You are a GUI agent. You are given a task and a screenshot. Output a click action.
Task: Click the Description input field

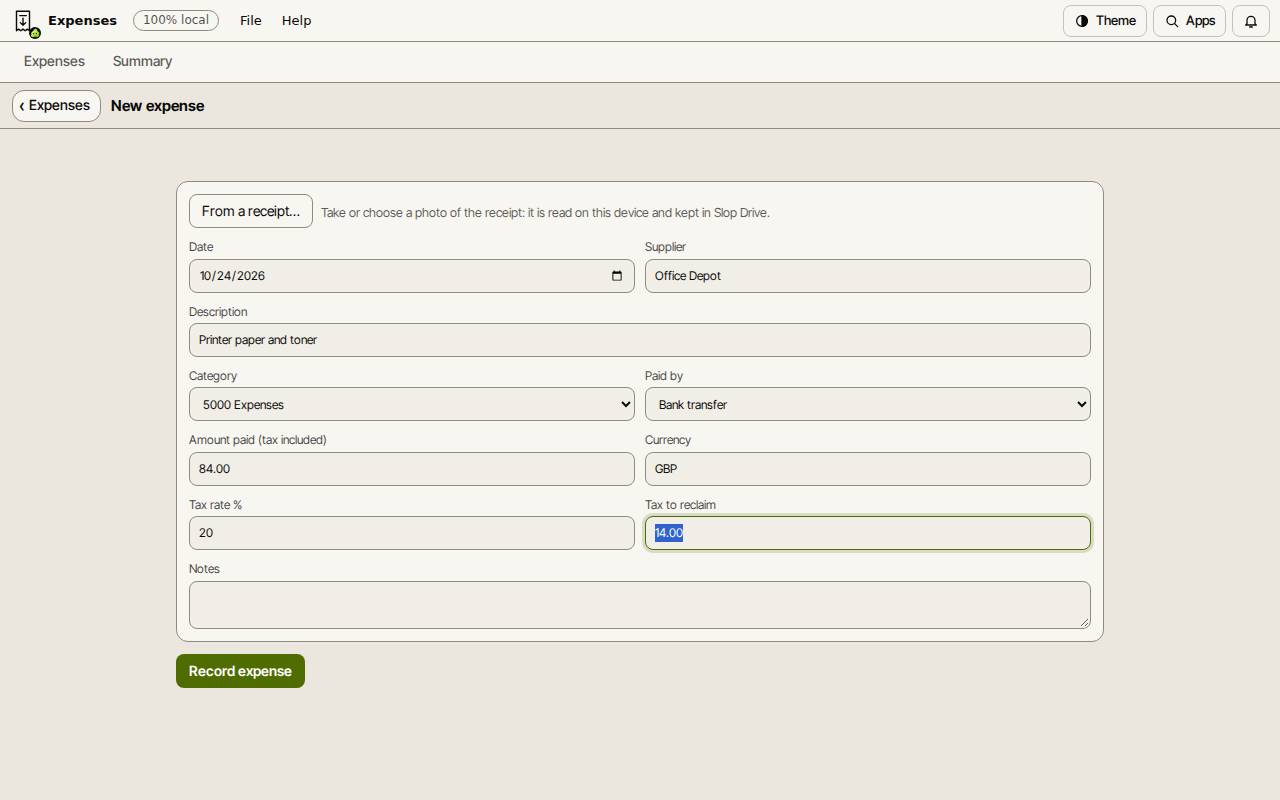click(x=640, y=340)
